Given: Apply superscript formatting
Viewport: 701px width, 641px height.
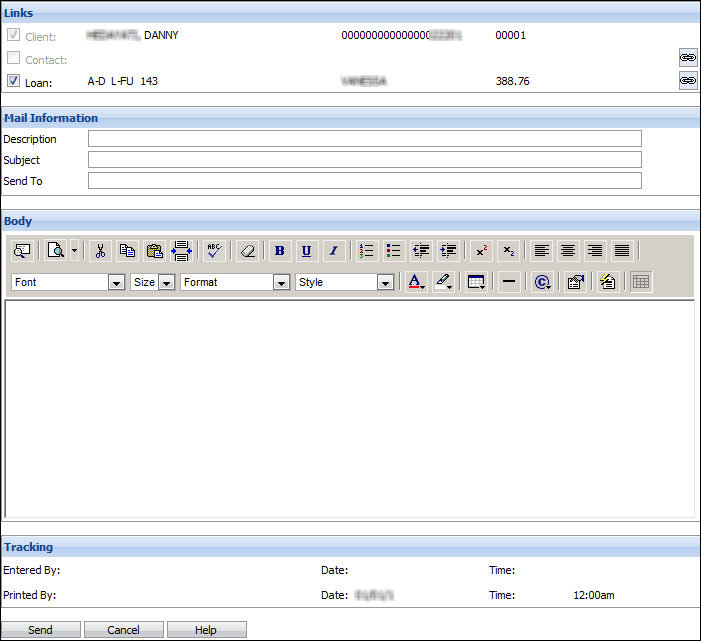Looking at the screenshot, I should pos(481,251).
